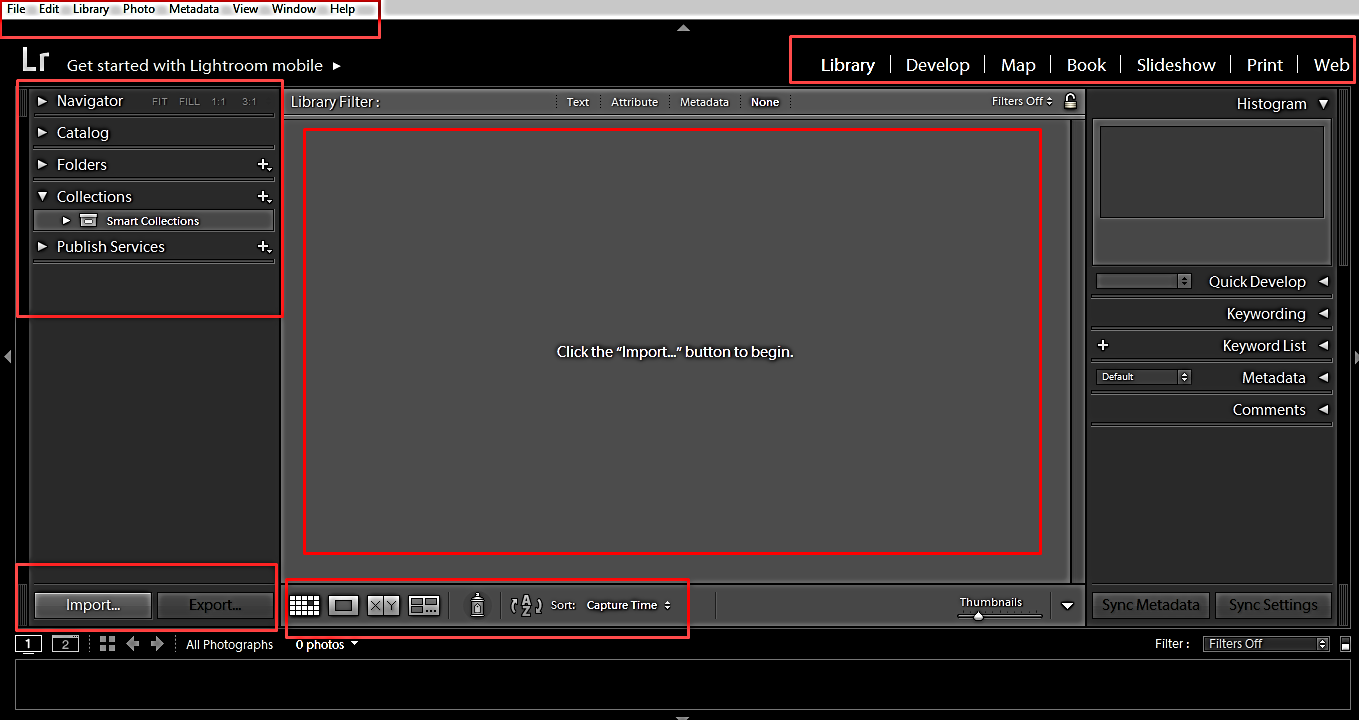Image resolution: width=1359 pixels, height=720 pixels.
Task: Set Navigator zoom to FIT
Action: (x=160, y=102)
